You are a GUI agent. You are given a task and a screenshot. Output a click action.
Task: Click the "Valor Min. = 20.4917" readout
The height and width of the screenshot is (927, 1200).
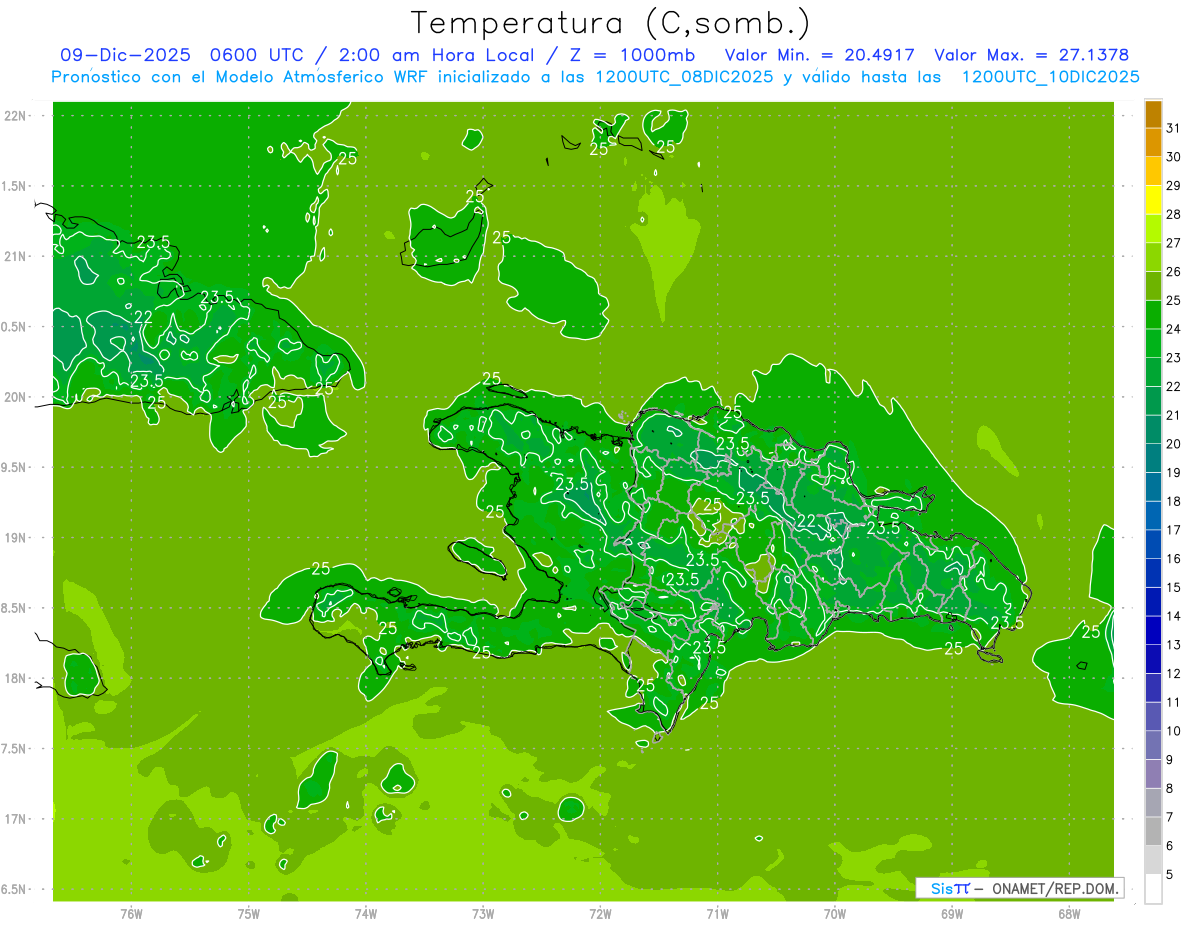pos(820,55)
